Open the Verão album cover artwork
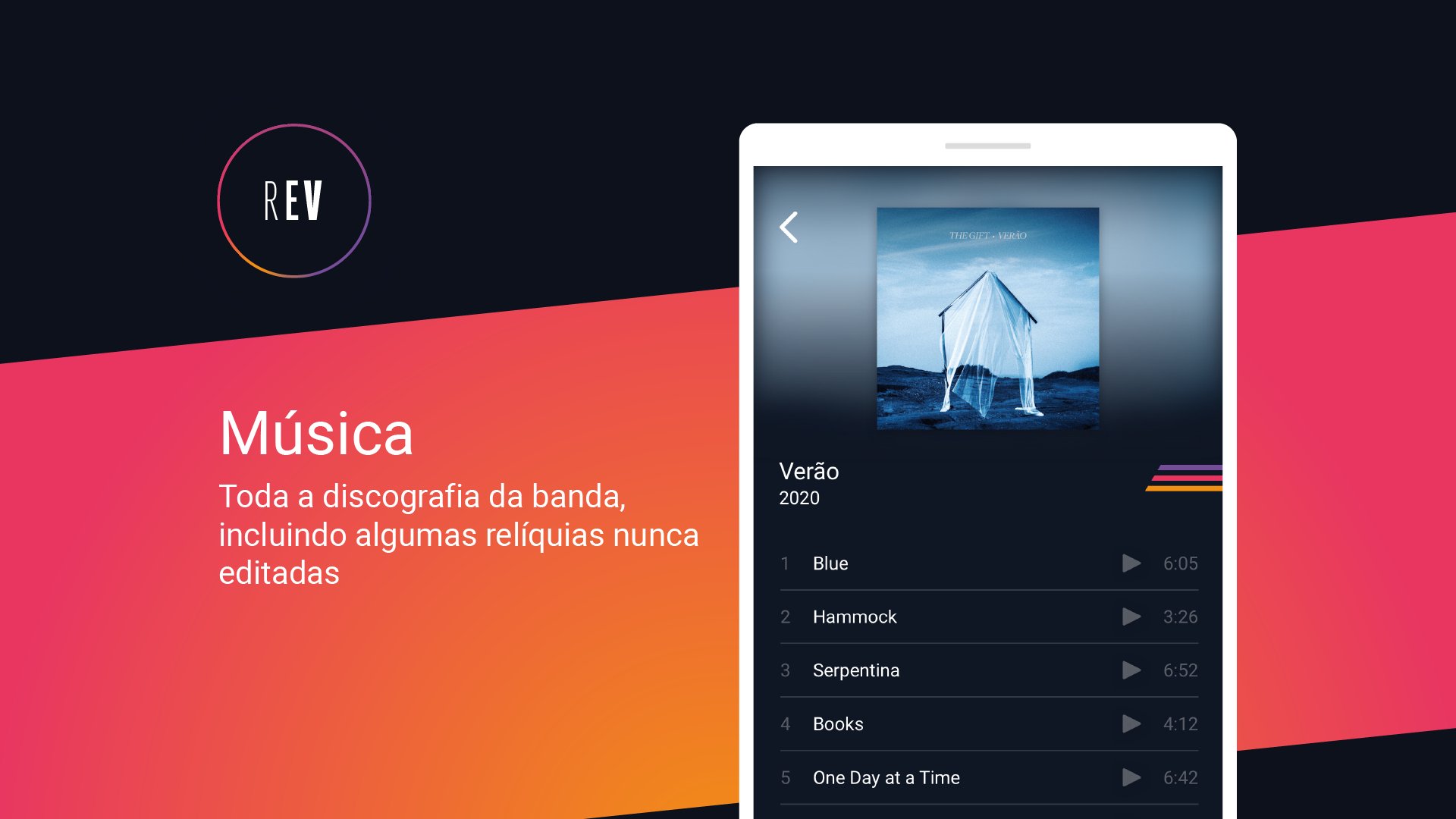The image size is (1456, 819). (x=987, y=318)
